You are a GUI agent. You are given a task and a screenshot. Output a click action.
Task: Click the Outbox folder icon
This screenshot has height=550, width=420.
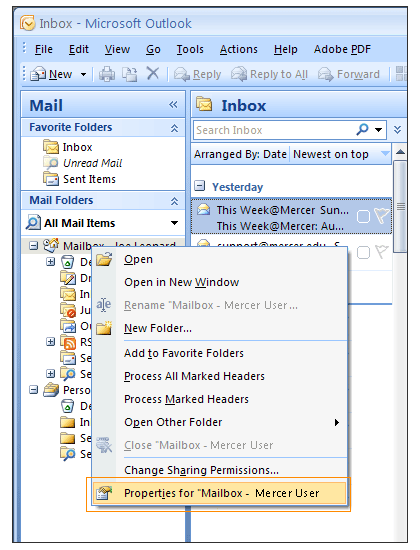[68, 326]
